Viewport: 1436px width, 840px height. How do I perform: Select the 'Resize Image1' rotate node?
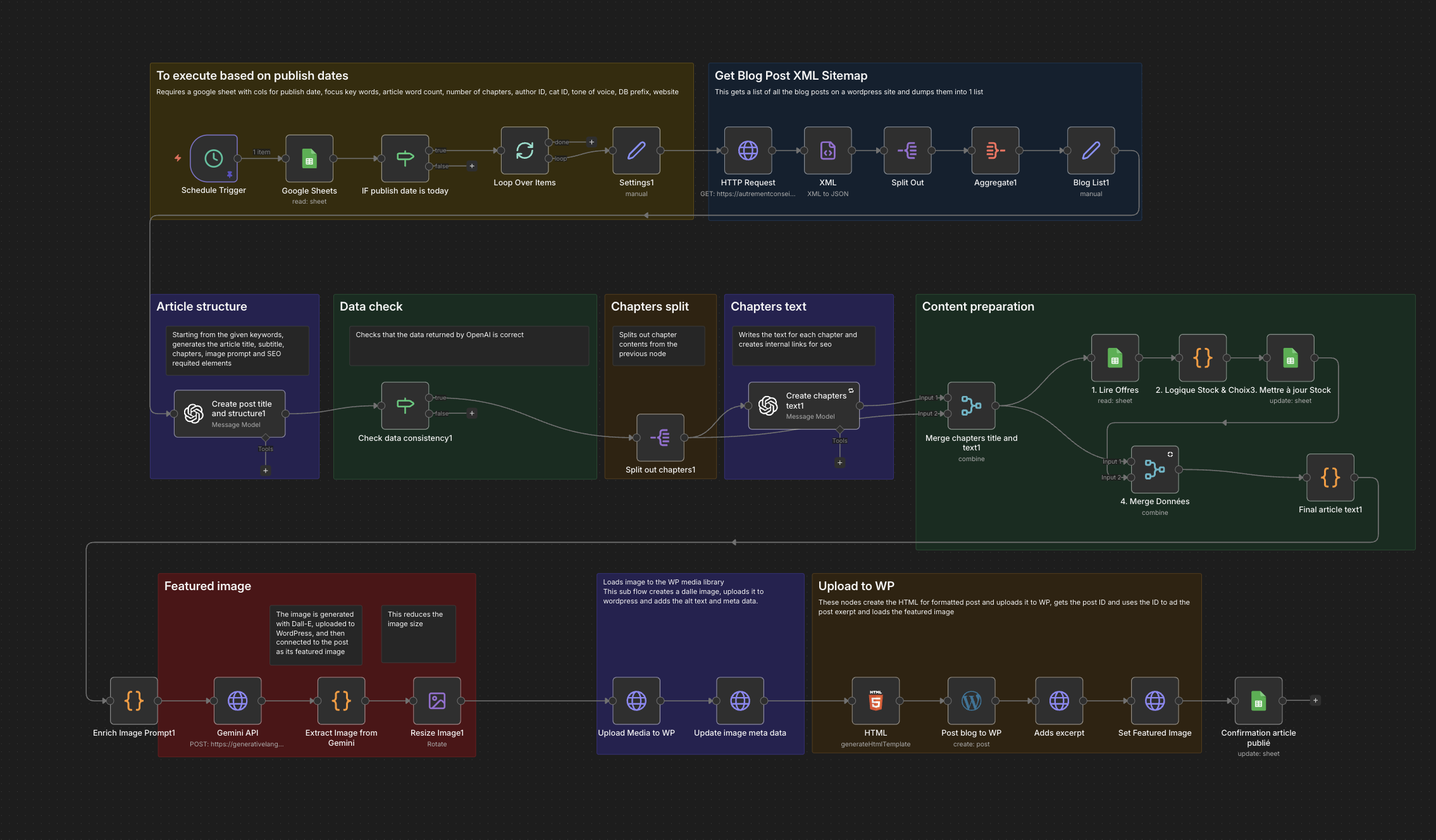[436, 701]
